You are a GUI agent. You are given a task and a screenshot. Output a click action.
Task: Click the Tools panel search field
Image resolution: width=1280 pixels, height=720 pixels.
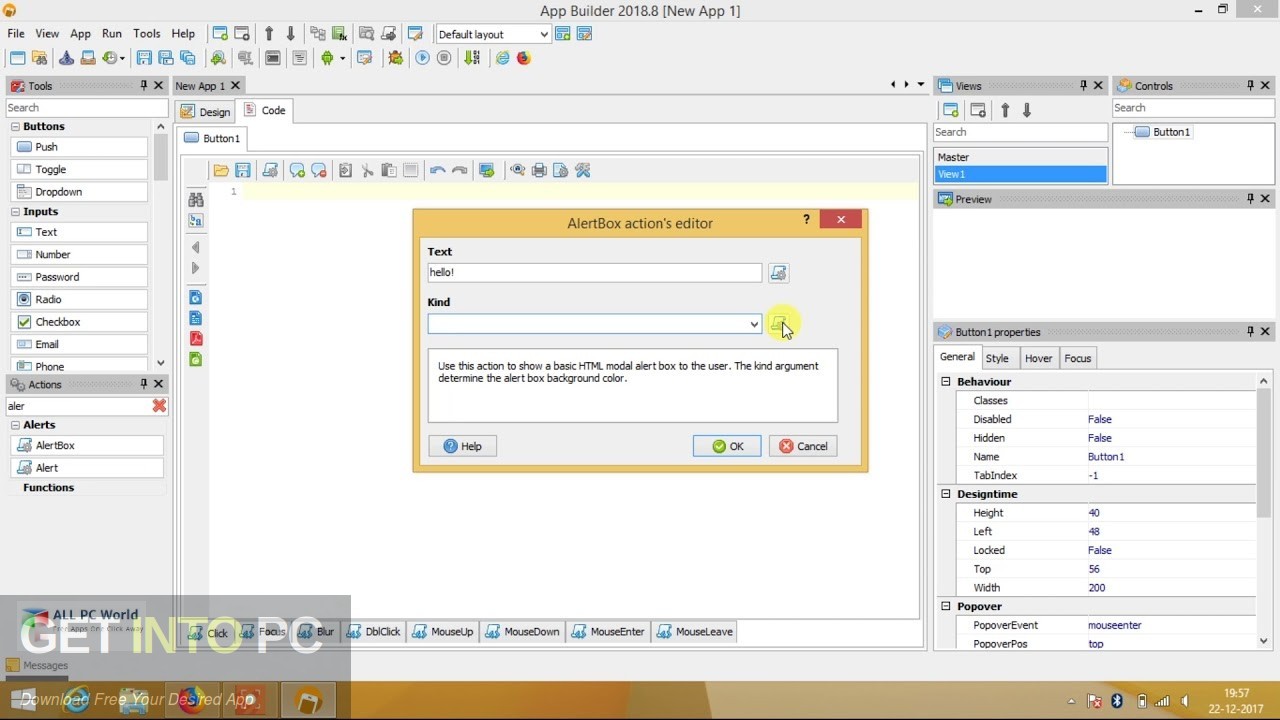click(87, 108)
